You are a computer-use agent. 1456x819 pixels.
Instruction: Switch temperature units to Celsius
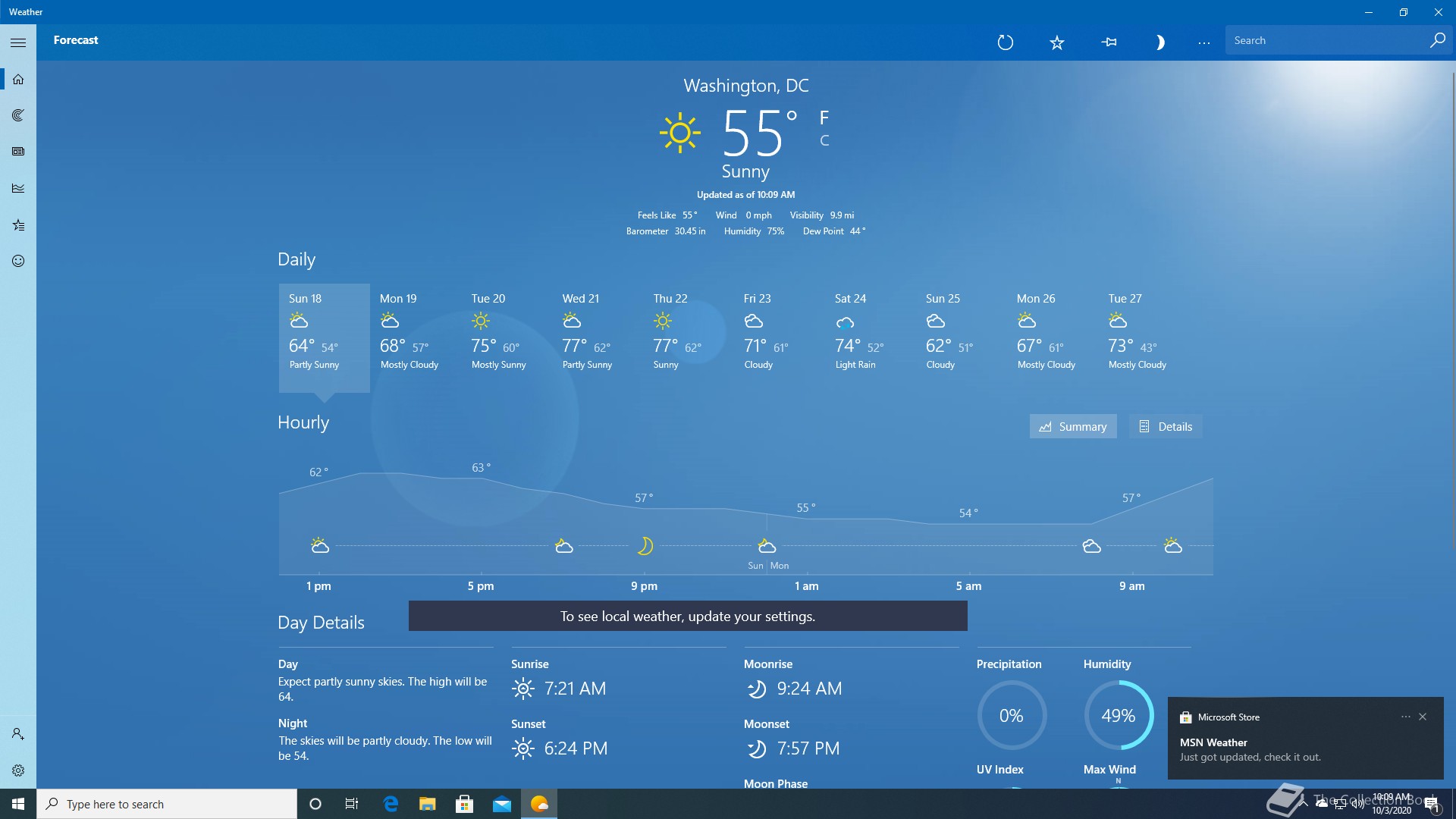pyautogui.click(x=824, y=140)
